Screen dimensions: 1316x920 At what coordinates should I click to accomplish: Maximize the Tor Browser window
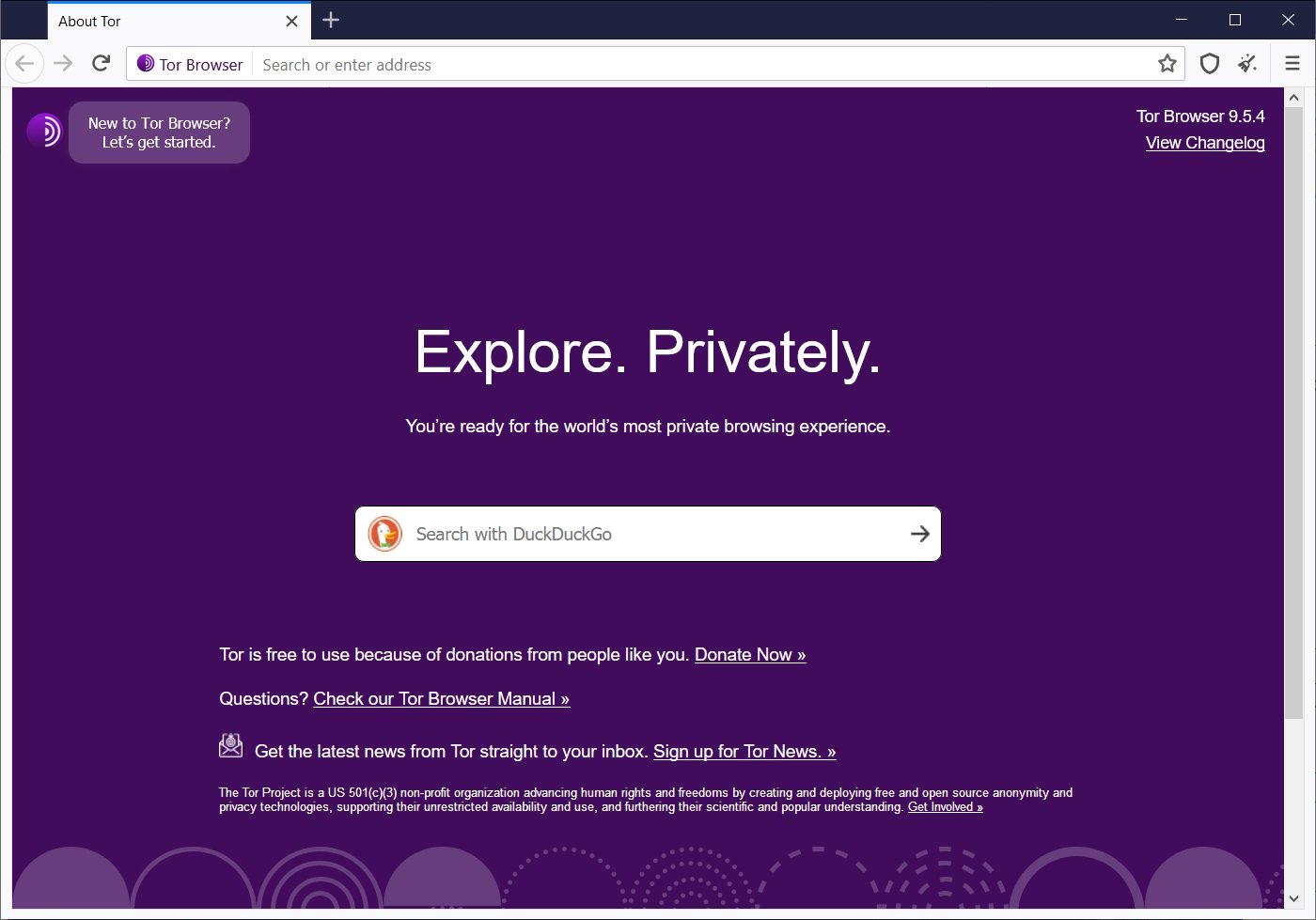click(1235, 20)
